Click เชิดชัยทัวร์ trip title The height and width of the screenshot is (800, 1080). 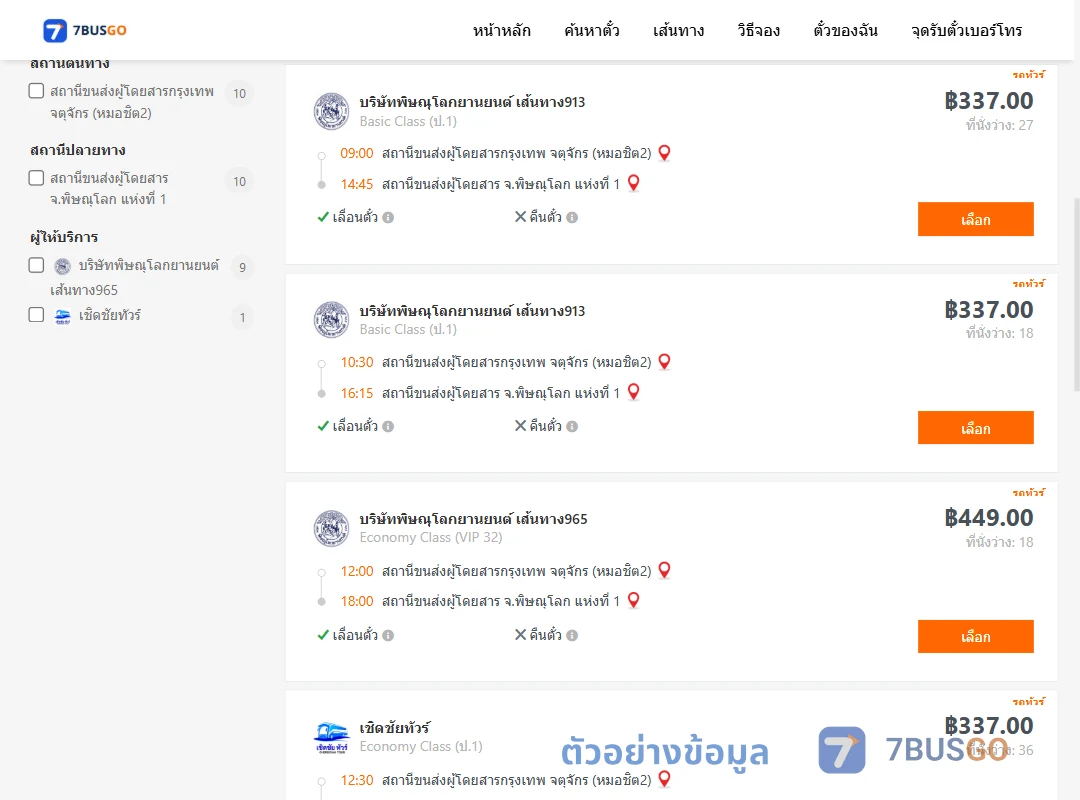[395, 728]
